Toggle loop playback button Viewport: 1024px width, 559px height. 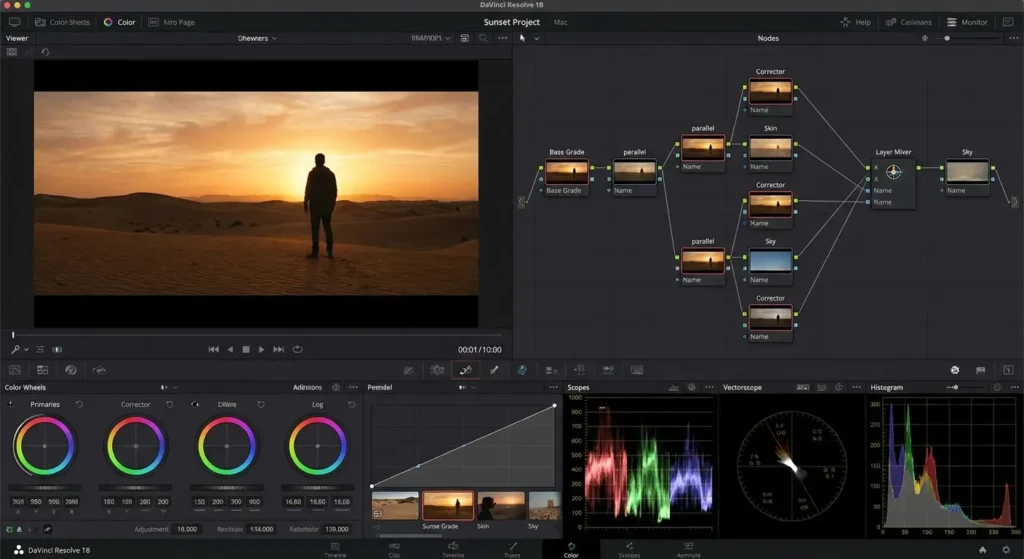pos(297,349)
